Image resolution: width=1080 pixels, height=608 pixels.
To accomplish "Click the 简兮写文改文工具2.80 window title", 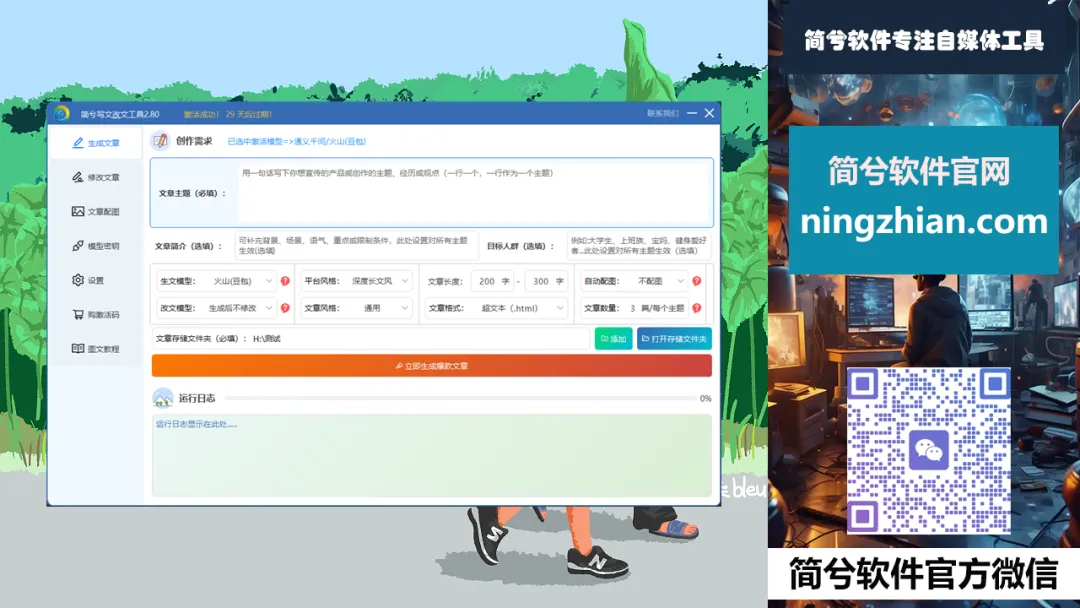I will click(x=120, y=114).
